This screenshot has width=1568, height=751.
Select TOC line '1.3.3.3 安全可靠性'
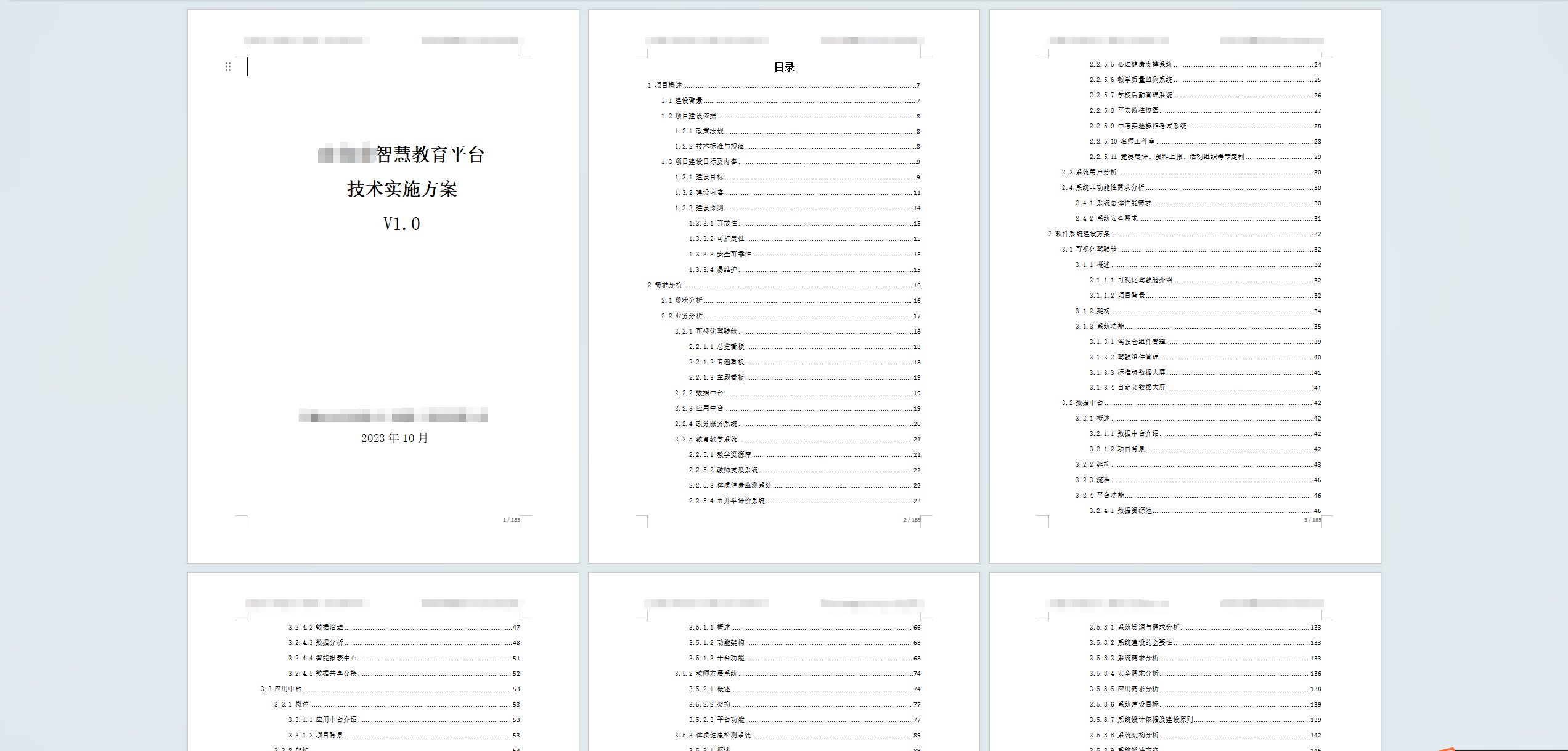[804, 255]
